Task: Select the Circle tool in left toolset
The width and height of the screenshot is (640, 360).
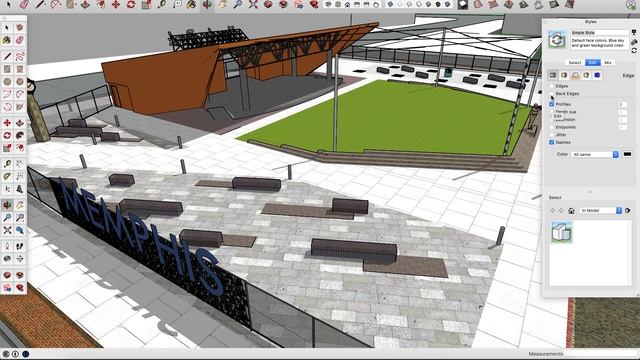Action: 7,82
